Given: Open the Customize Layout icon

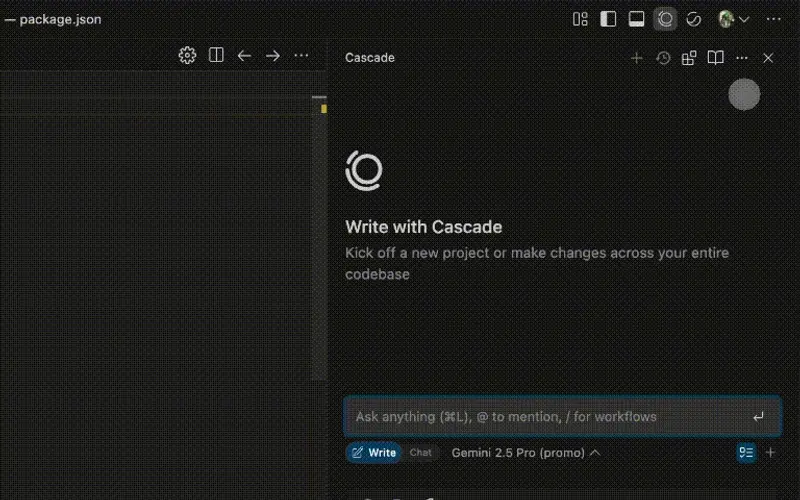Looking at the screenshot, I should (580, 19).
